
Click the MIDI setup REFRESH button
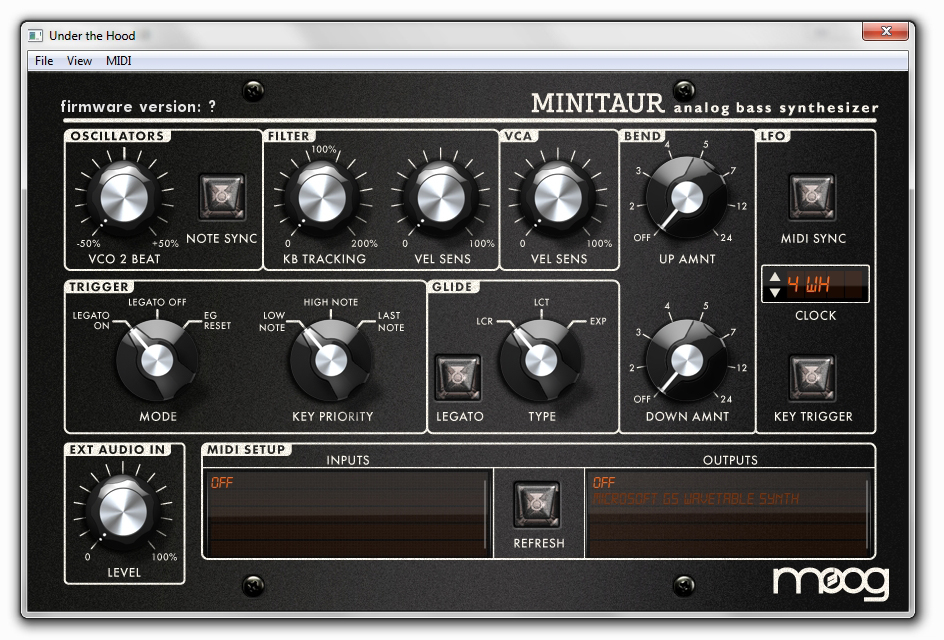[x=537, y=505]
